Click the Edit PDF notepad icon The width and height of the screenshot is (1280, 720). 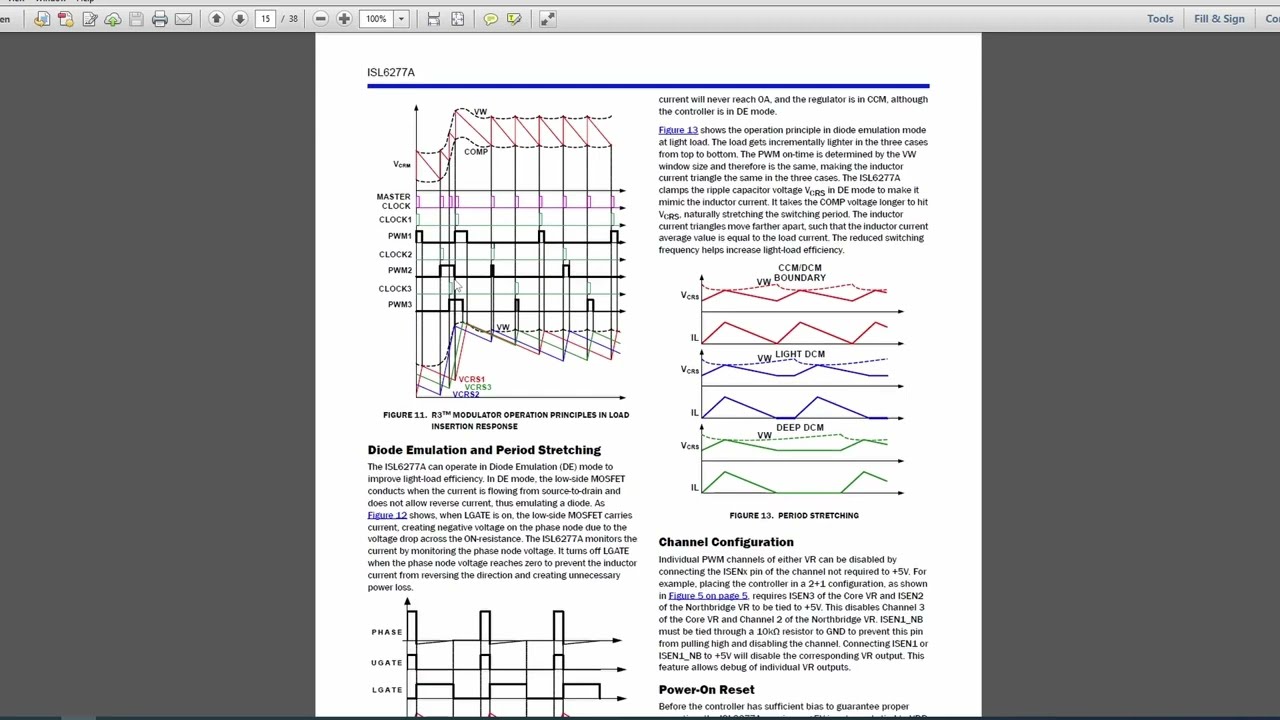88,19
